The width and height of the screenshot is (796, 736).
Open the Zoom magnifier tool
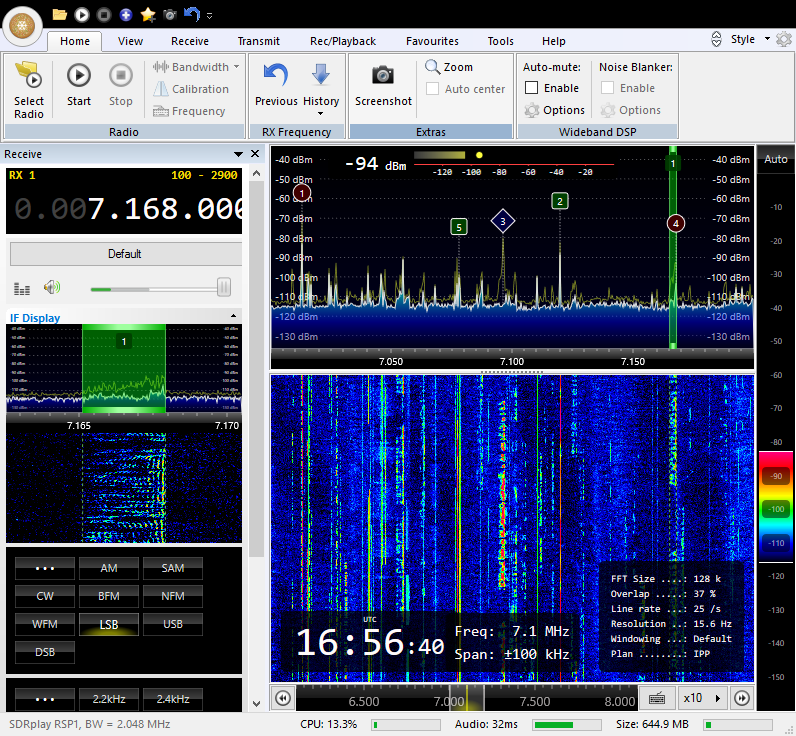tap(433, 66)
